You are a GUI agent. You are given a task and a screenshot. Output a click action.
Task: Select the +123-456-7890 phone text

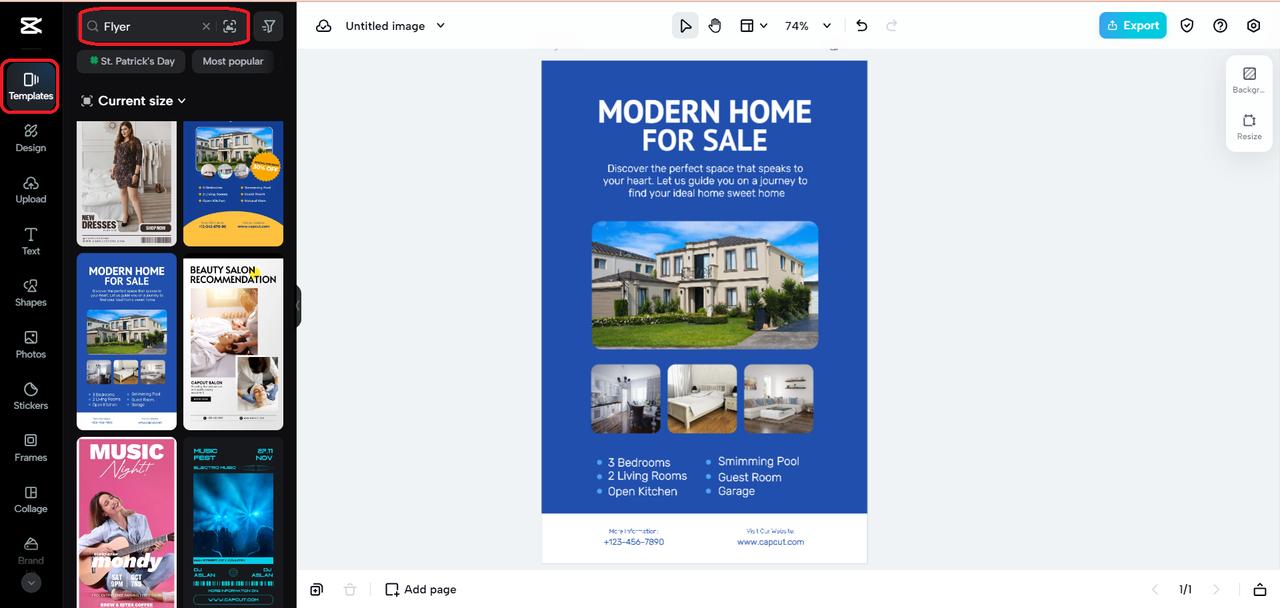634,542
